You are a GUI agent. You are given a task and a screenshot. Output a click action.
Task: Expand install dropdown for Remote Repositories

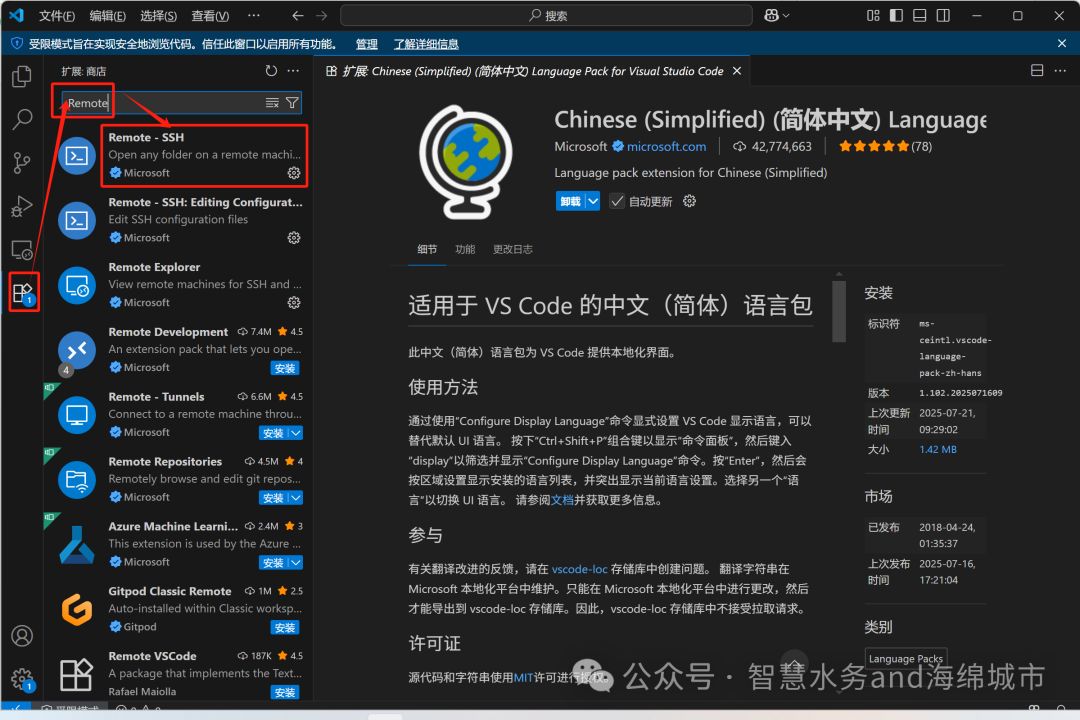click(x=295, y=497)
